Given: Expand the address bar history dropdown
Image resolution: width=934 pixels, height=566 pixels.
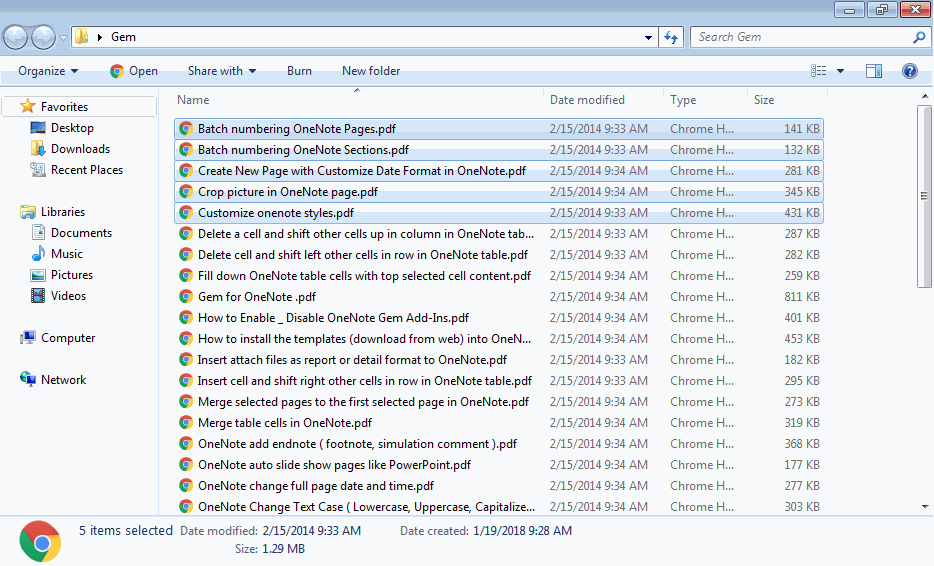Looking at the screenshot, I should 650,37.
